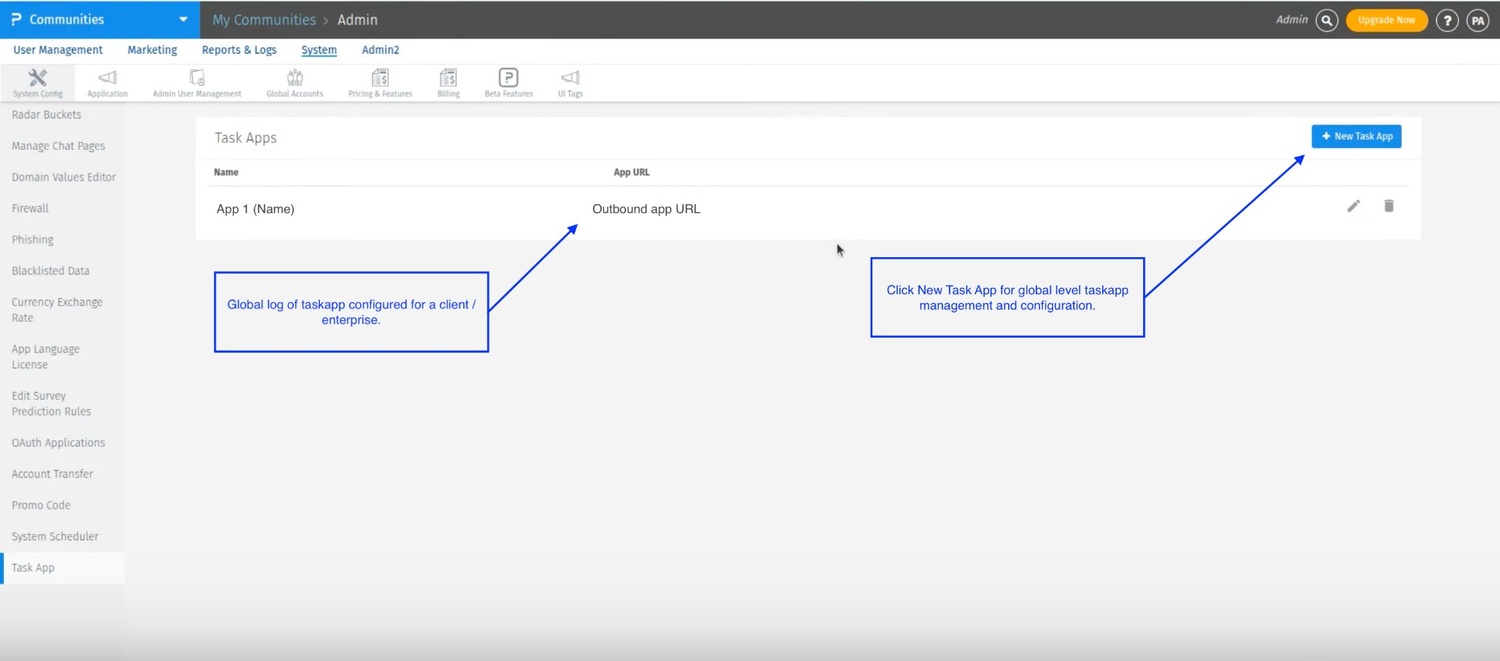Open Firewall settings in sidebar
Image resolution: width=1500 pixels, height=661 pixels.
tap(30, 208)
